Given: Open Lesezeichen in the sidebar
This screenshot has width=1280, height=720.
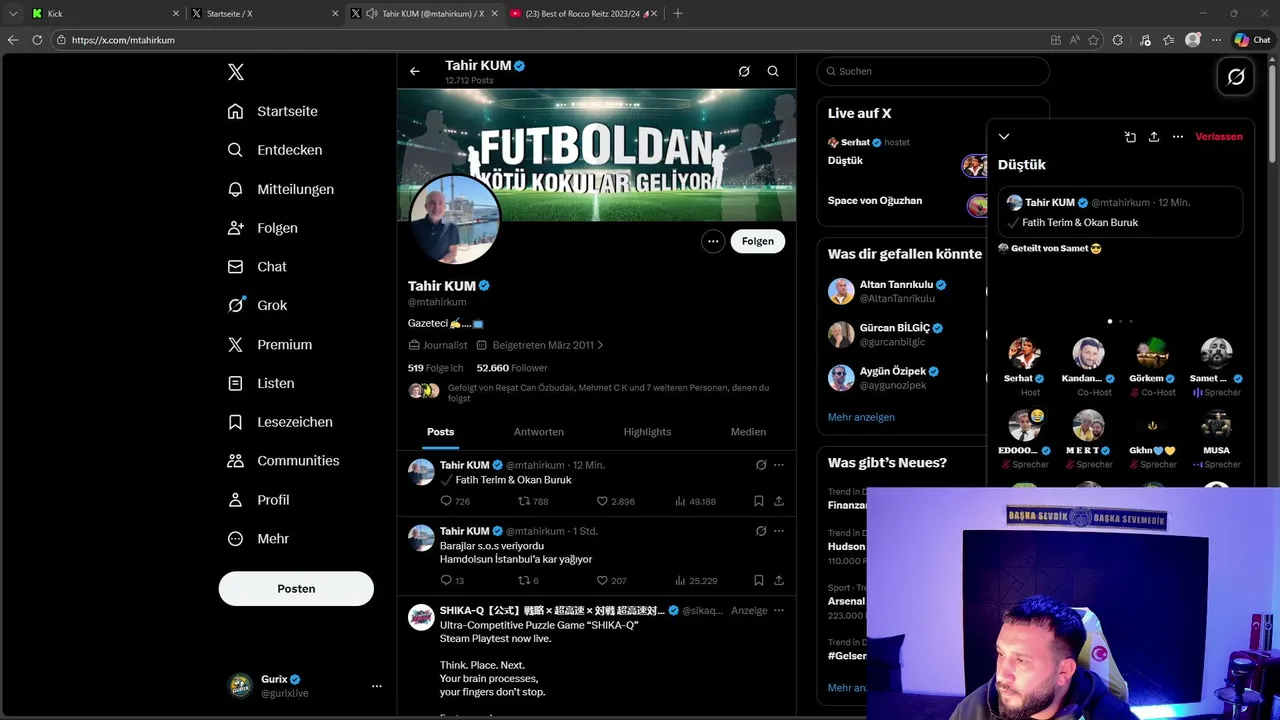Looking at the screenshot, I should pyautogui.click(x=280, y=422).
